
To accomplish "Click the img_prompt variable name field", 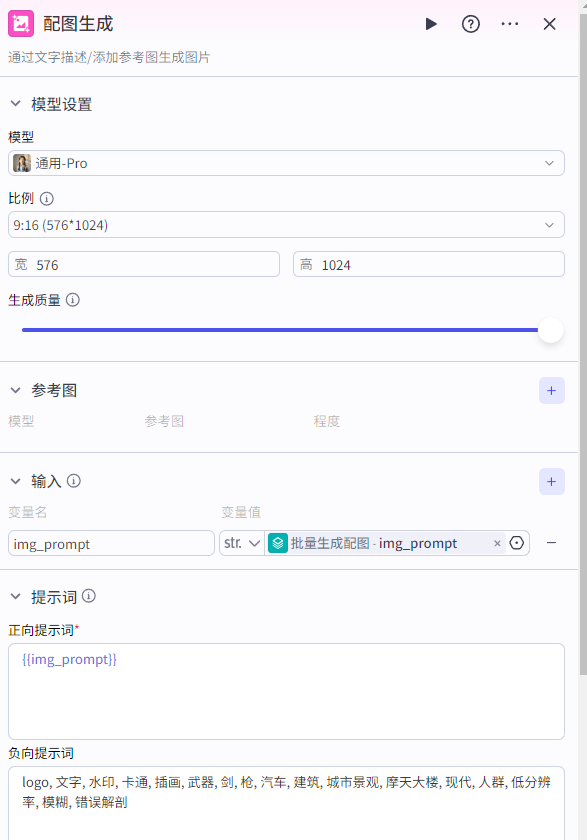I will coord(111,543).
